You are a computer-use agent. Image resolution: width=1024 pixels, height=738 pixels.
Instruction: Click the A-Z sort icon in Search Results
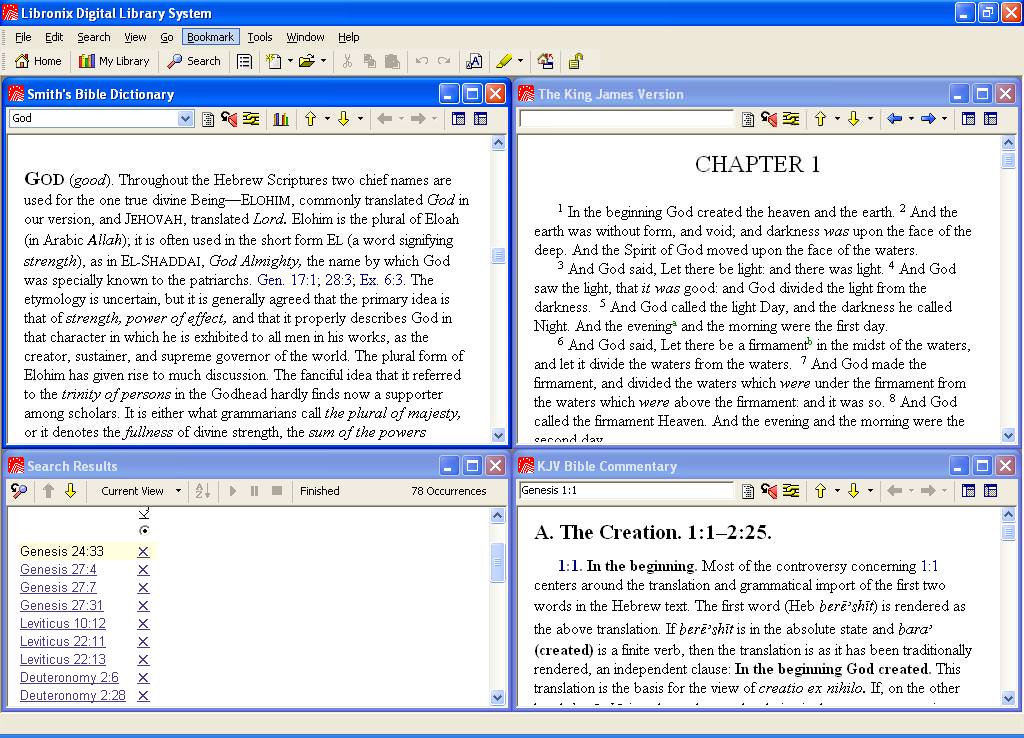pyautogui.click(x=202, y=490)
